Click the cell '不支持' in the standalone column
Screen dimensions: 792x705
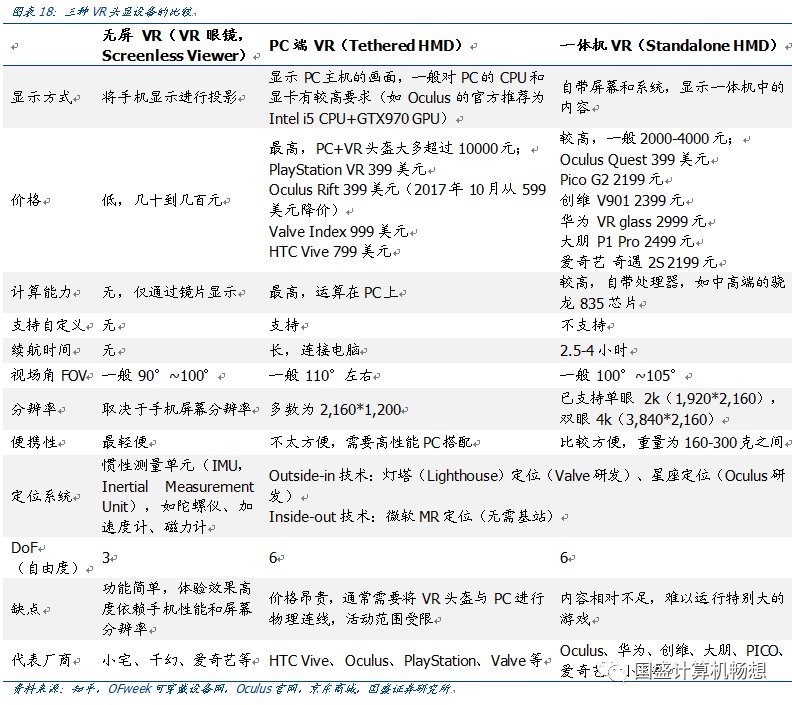[x=583, y=325]
